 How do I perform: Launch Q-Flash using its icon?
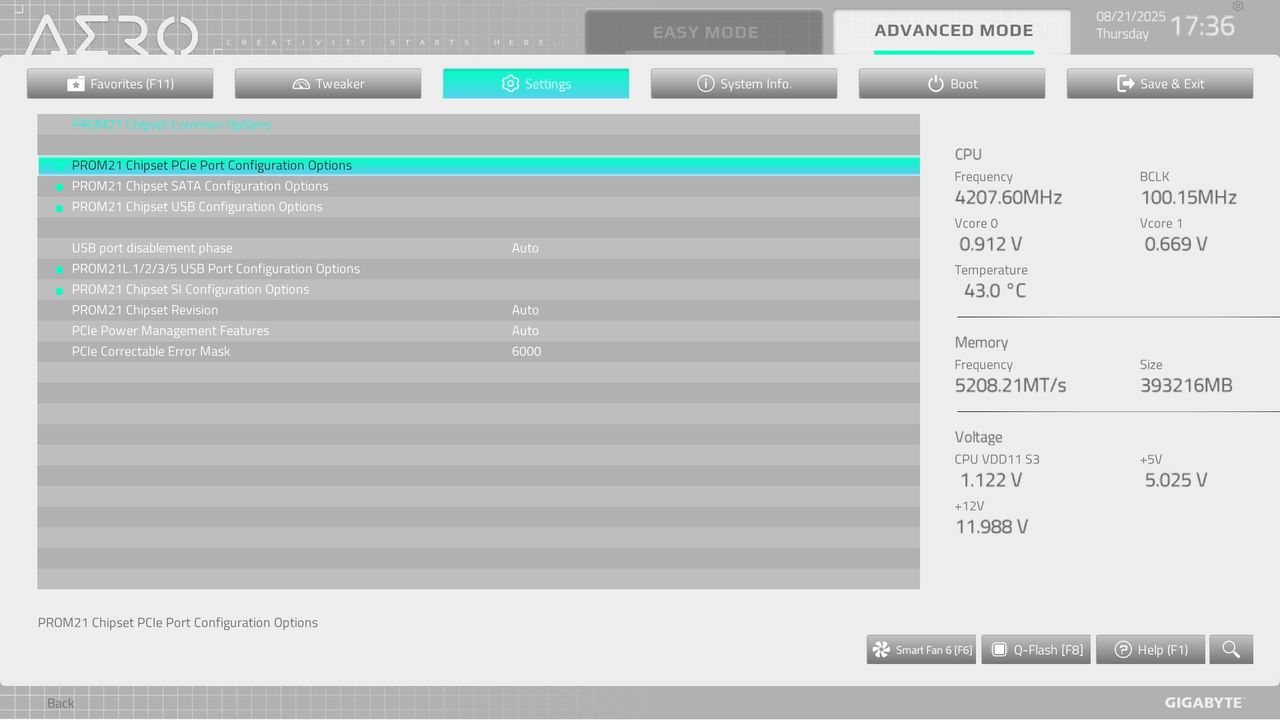(999, 649)
